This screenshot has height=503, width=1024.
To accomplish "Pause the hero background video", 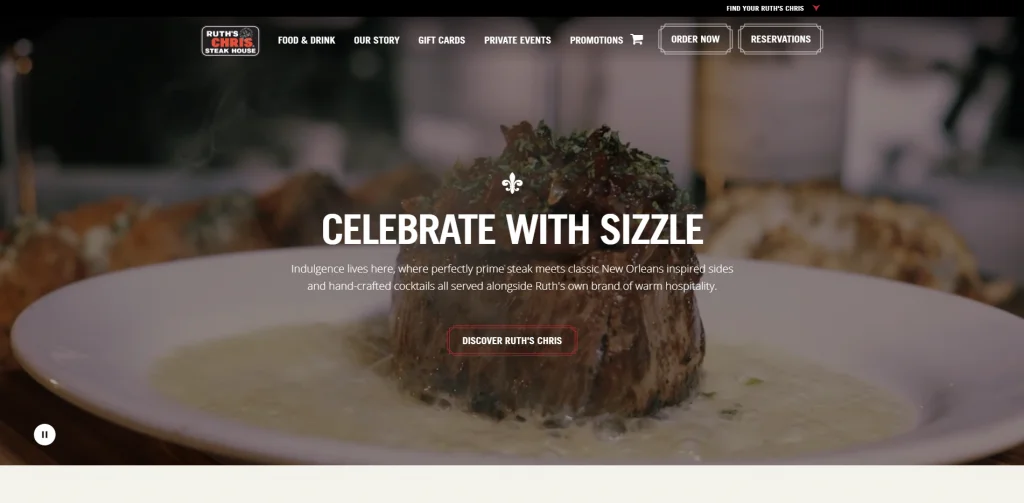I will pyautogui.click(x=44, y=434).
